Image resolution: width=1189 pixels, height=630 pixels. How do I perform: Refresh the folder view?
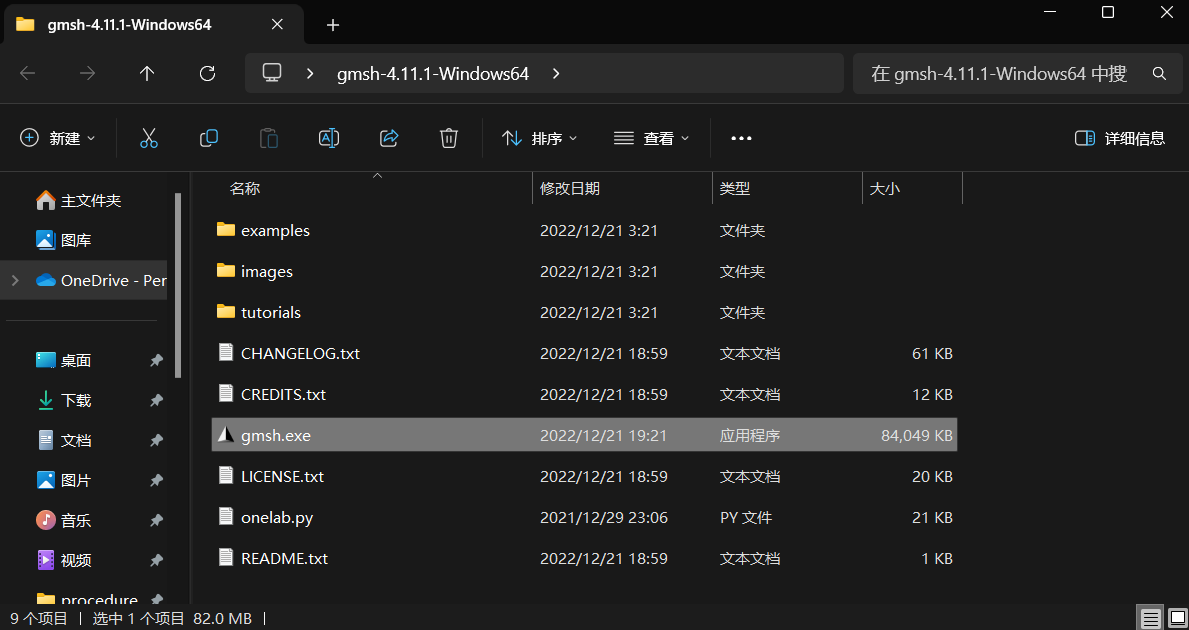206,72
